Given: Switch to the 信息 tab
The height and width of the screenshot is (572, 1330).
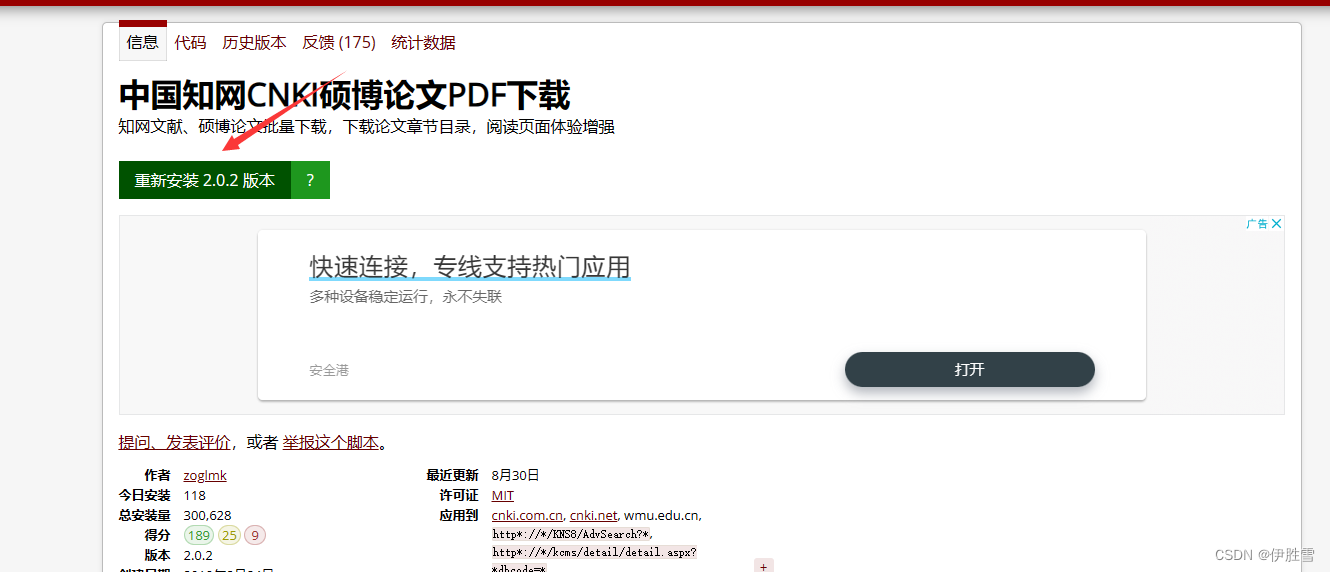Looking at the screenshot, I should point(143,42).
